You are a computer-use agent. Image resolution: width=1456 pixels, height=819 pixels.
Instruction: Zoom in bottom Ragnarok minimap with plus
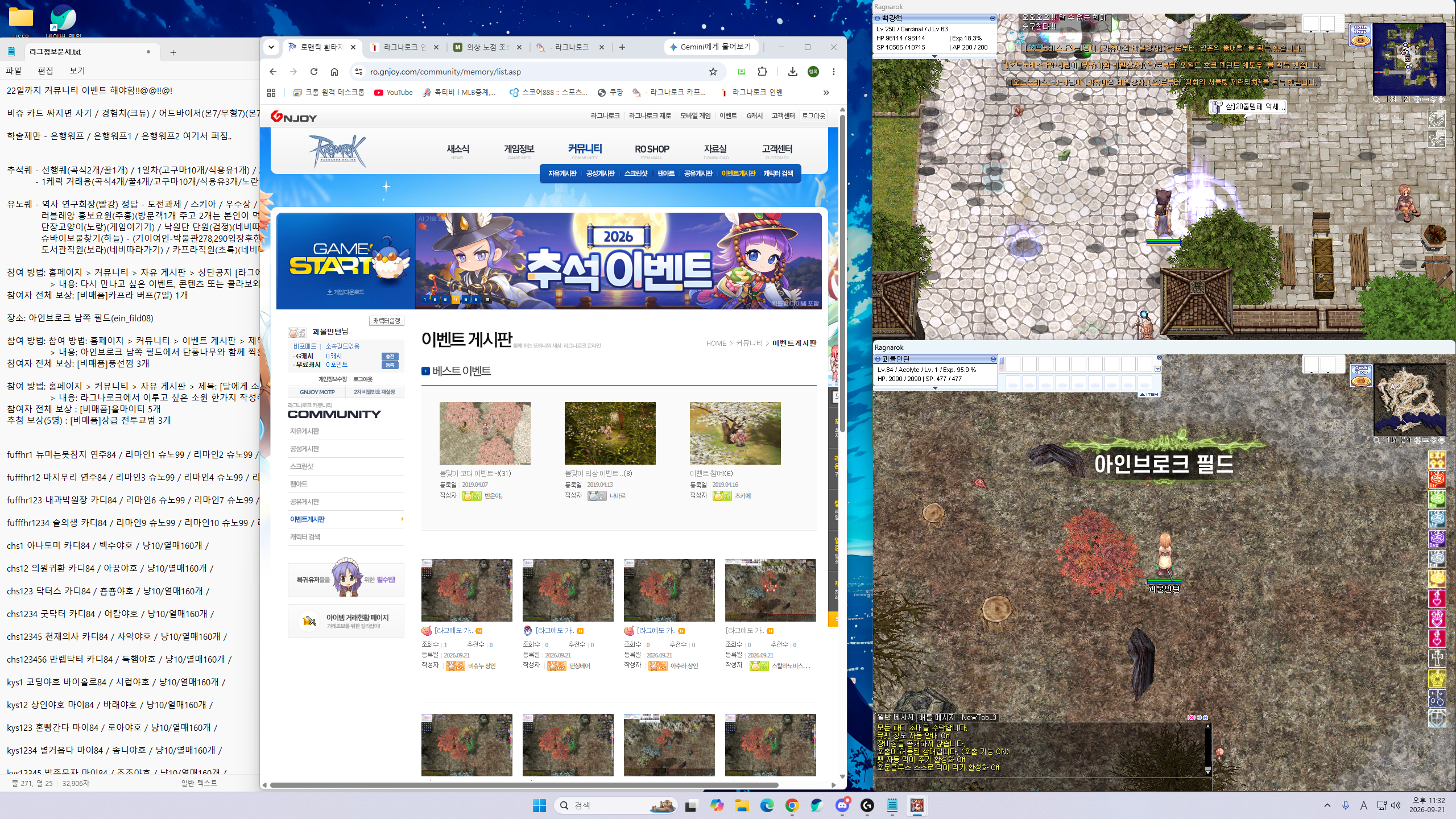tap(1417, 440)
